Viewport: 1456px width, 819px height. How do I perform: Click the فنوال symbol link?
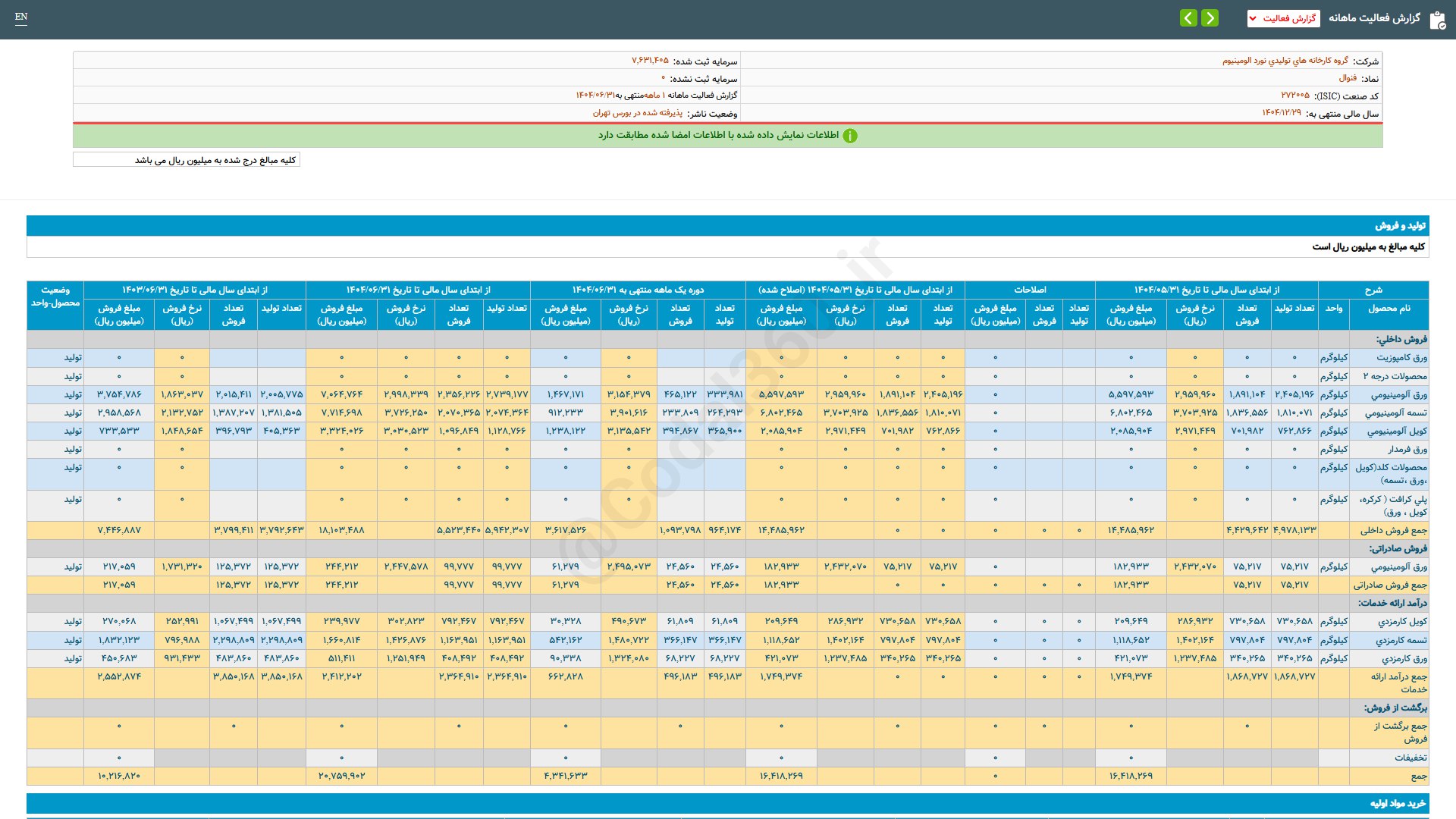[1348, 78]
